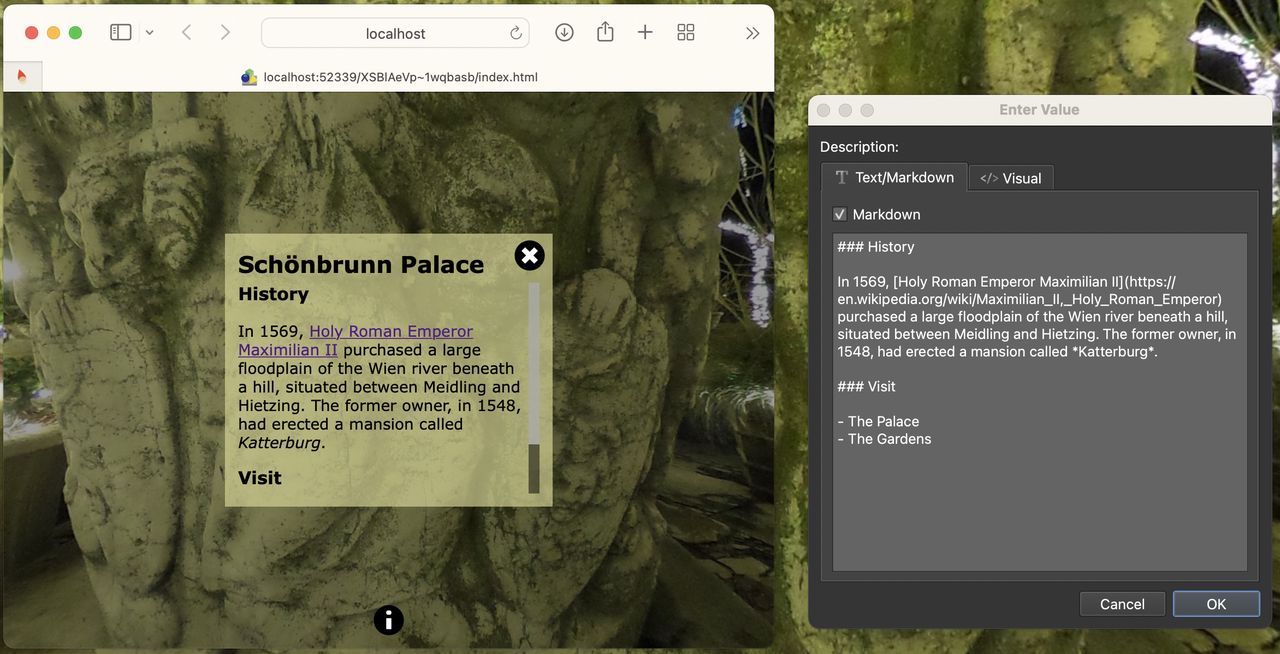The width and height of the screenshot is (1280, 654).
Task: Open the Share sheet
Action: 604,31
